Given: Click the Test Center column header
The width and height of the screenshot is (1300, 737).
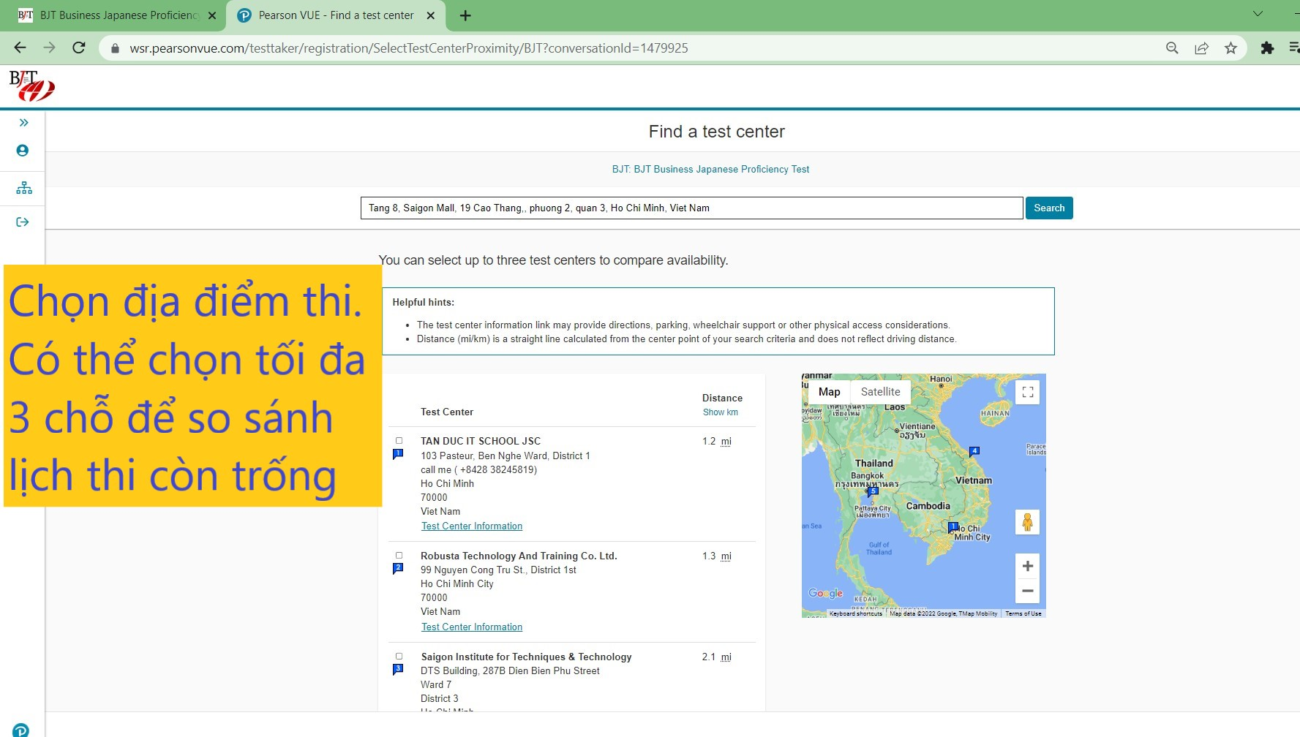Looking at the screenshot, I should 447,412.
